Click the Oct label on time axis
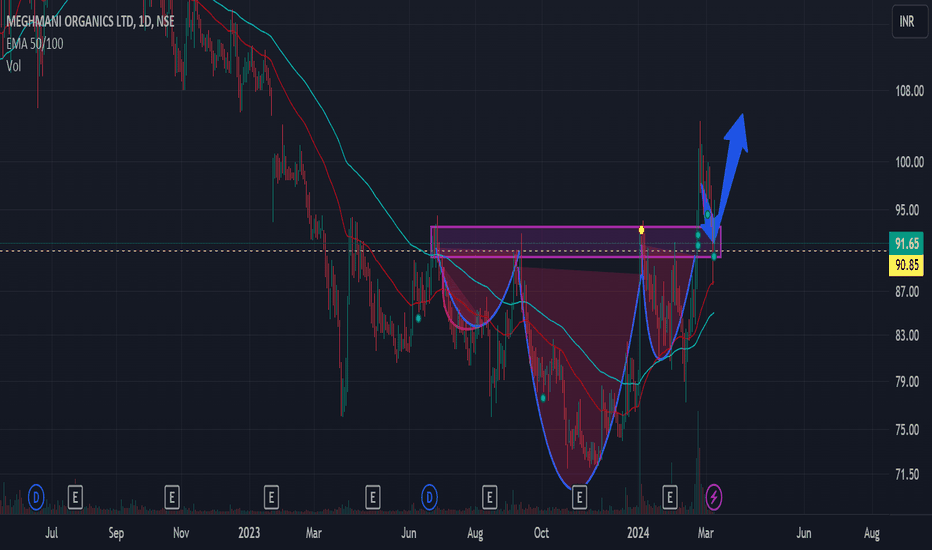 coord(541,533)
